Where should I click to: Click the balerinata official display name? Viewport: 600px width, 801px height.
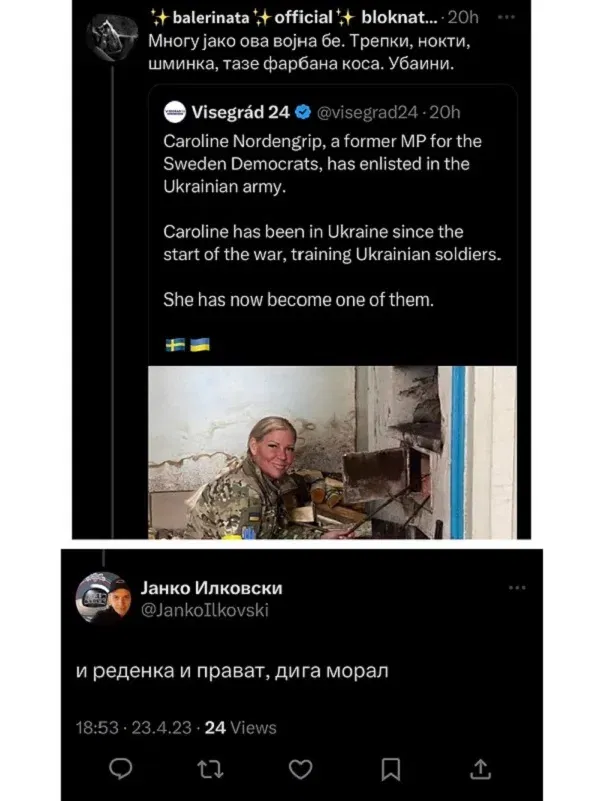295,17
